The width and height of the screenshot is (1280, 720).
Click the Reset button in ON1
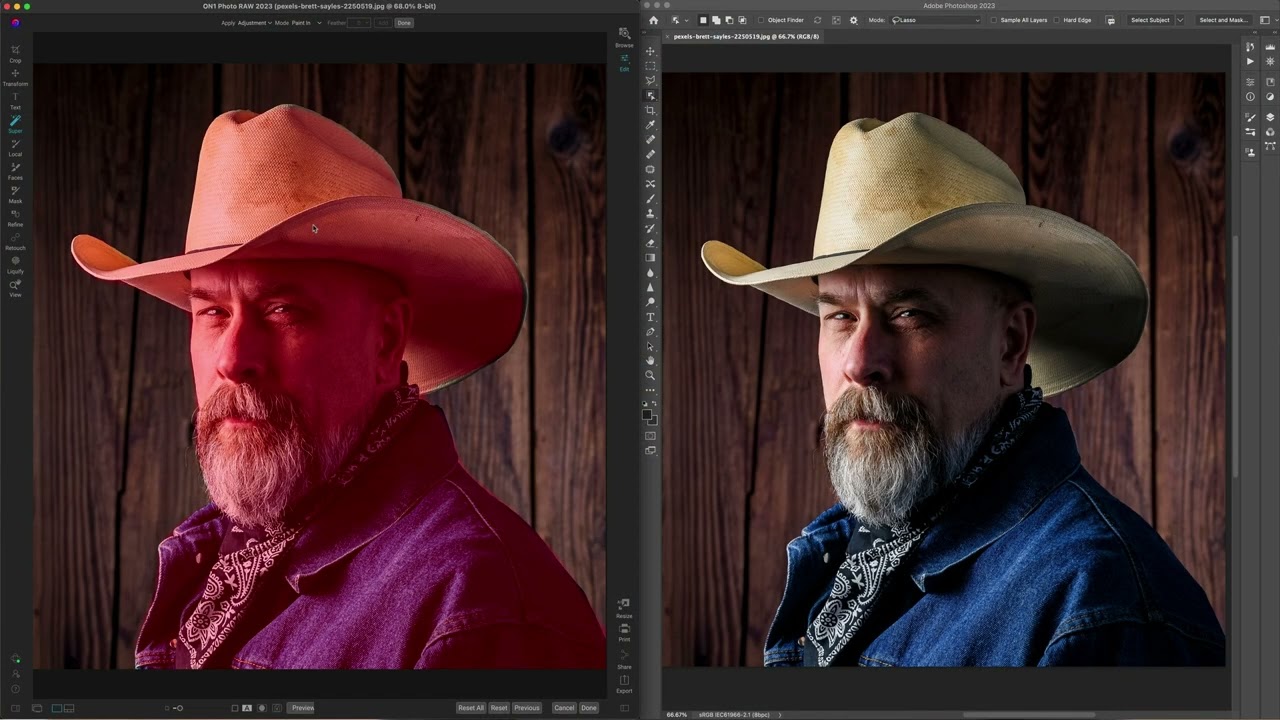[x=499, y=708]
